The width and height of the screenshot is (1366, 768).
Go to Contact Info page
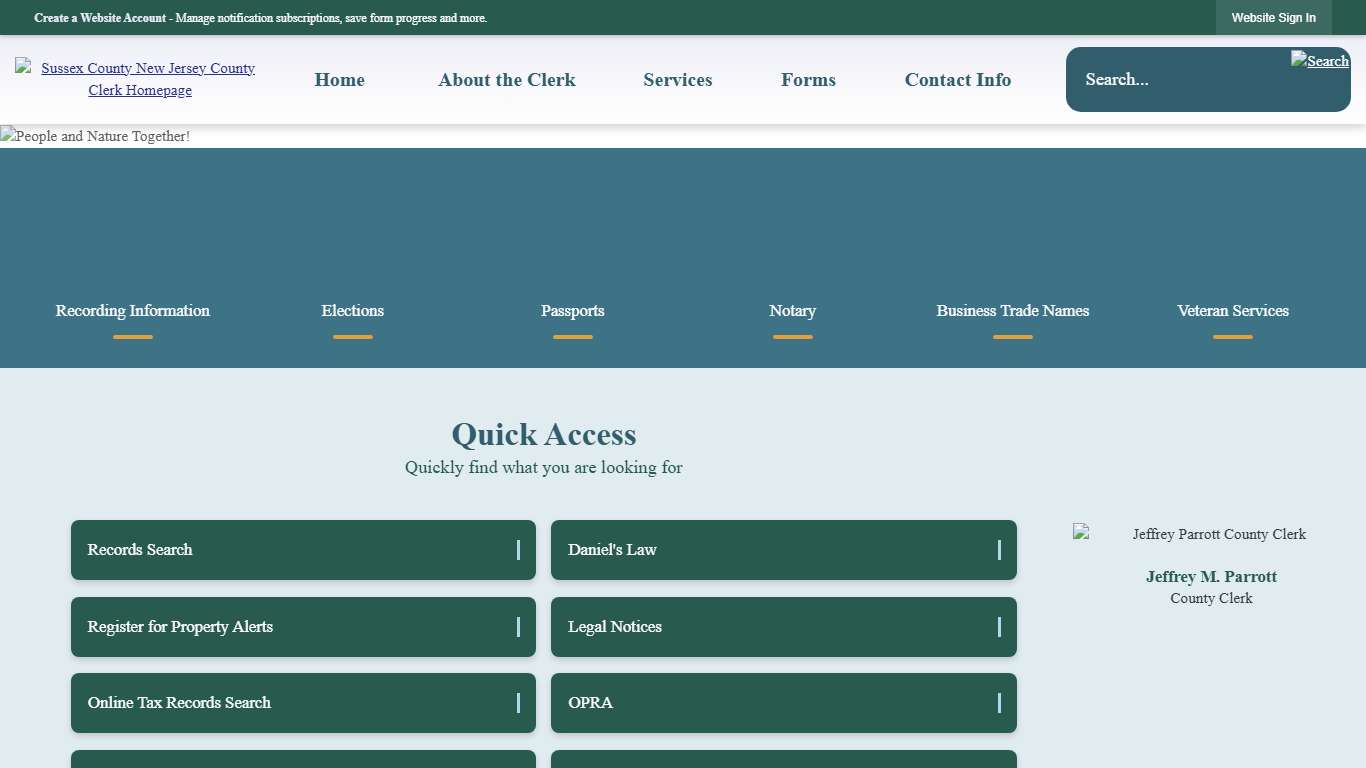pyautogui.click(x=957, y=80)
